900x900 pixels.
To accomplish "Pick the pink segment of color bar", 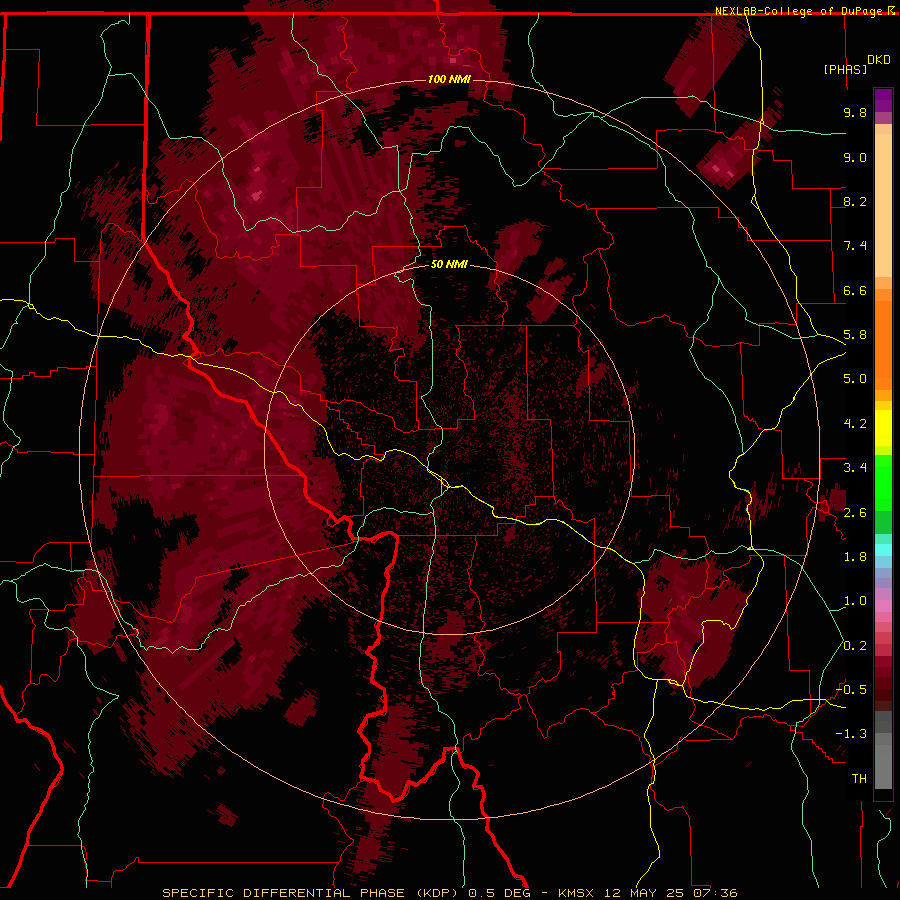I will tap(883, 606).
